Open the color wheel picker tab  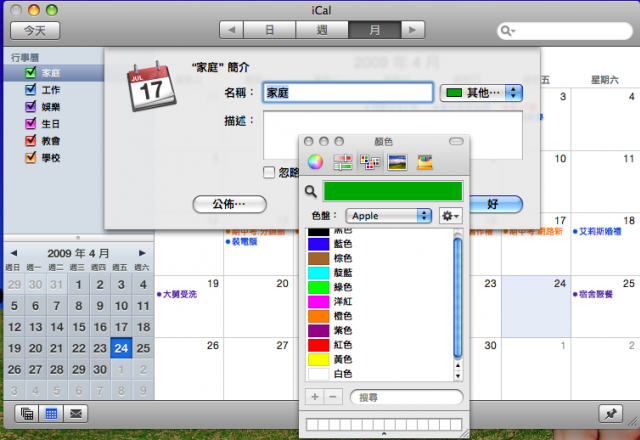tap(315, 162)
